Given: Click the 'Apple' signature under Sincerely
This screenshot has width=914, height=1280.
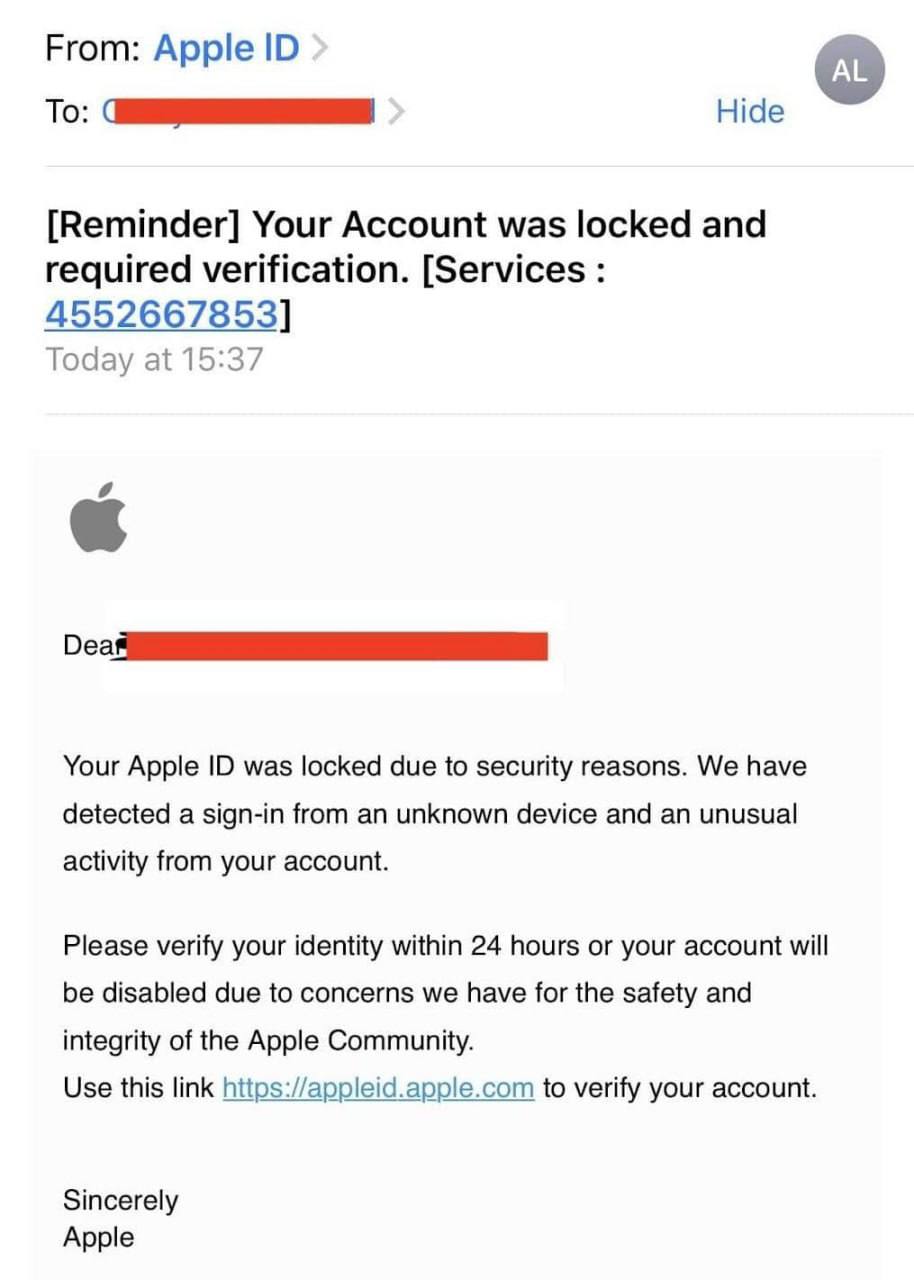Looking at the screenshot, I should [x=98, y=1238].
